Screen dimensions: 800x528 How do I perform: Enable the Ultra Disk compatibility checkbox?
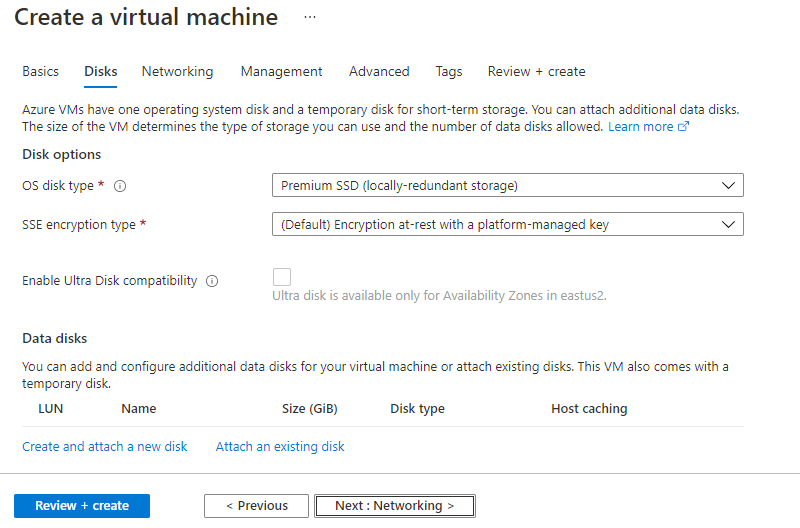coord(282,277)
